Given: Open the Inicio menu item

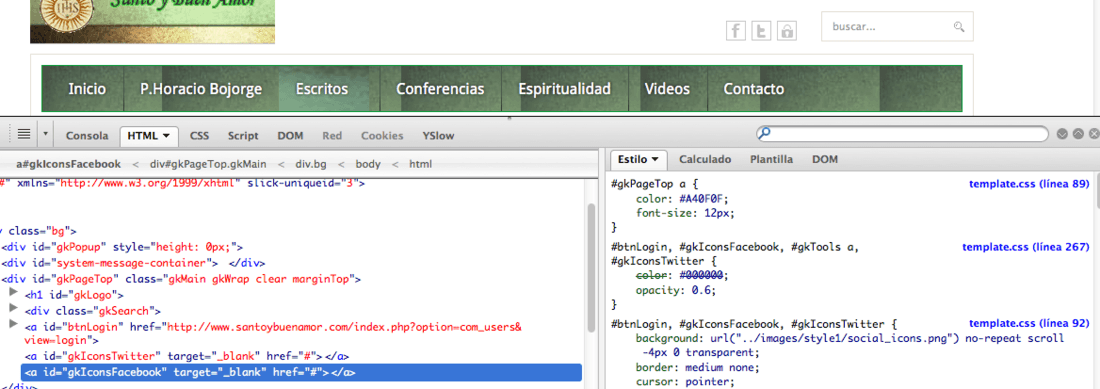Looking at the screenshot, I should click(87, 89).
